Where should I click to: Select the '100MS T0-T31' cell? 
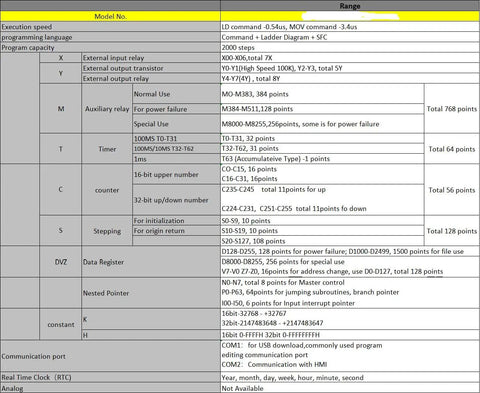(x=176, y=139)
